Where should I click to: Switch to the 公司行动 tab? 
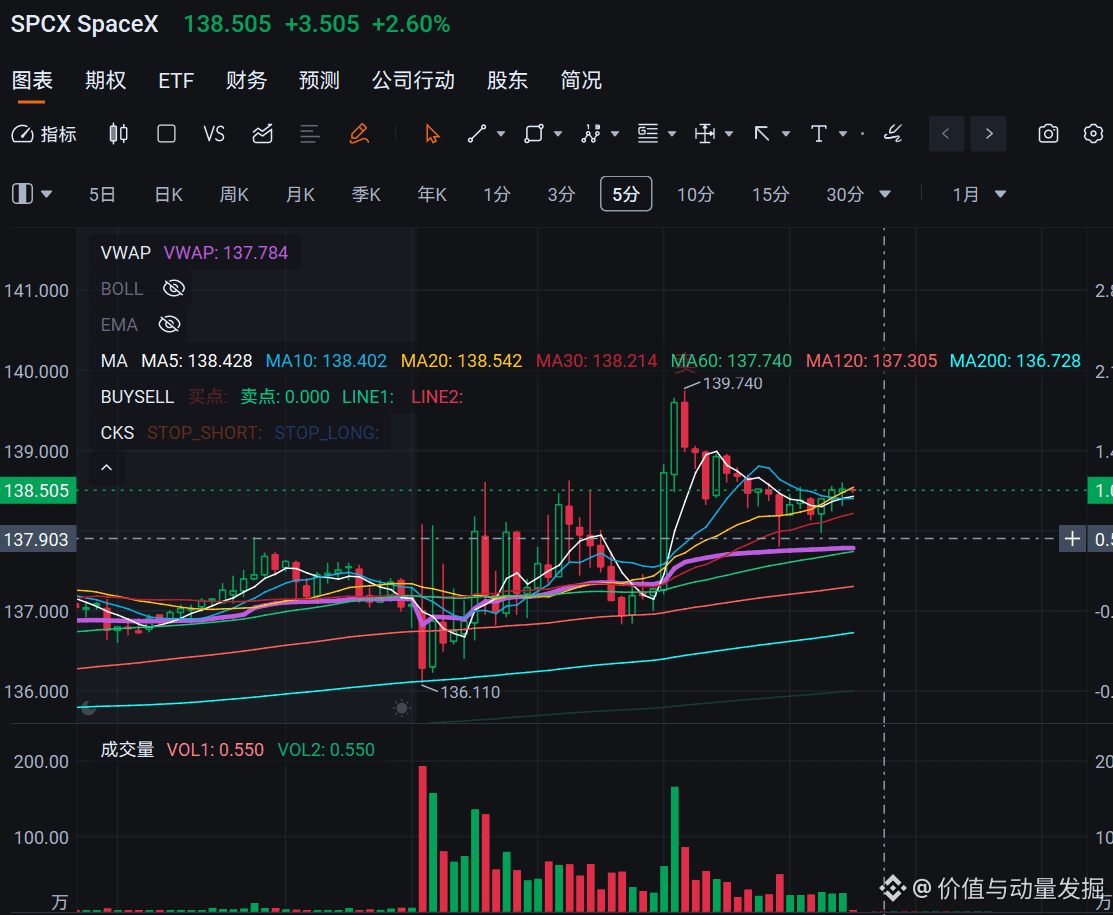(x=413, y=80)
